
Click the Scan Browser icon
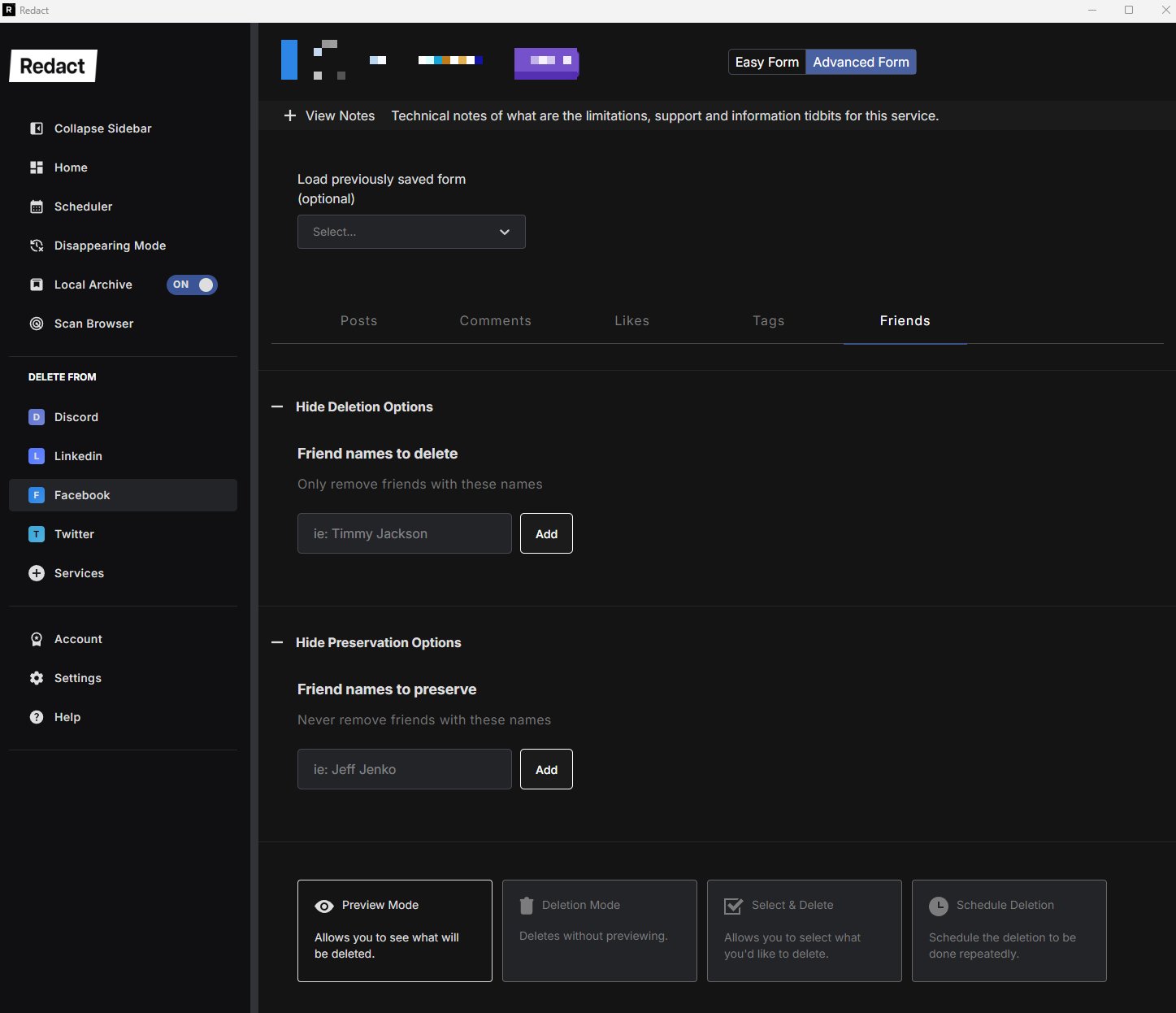[x=37, y=324]
